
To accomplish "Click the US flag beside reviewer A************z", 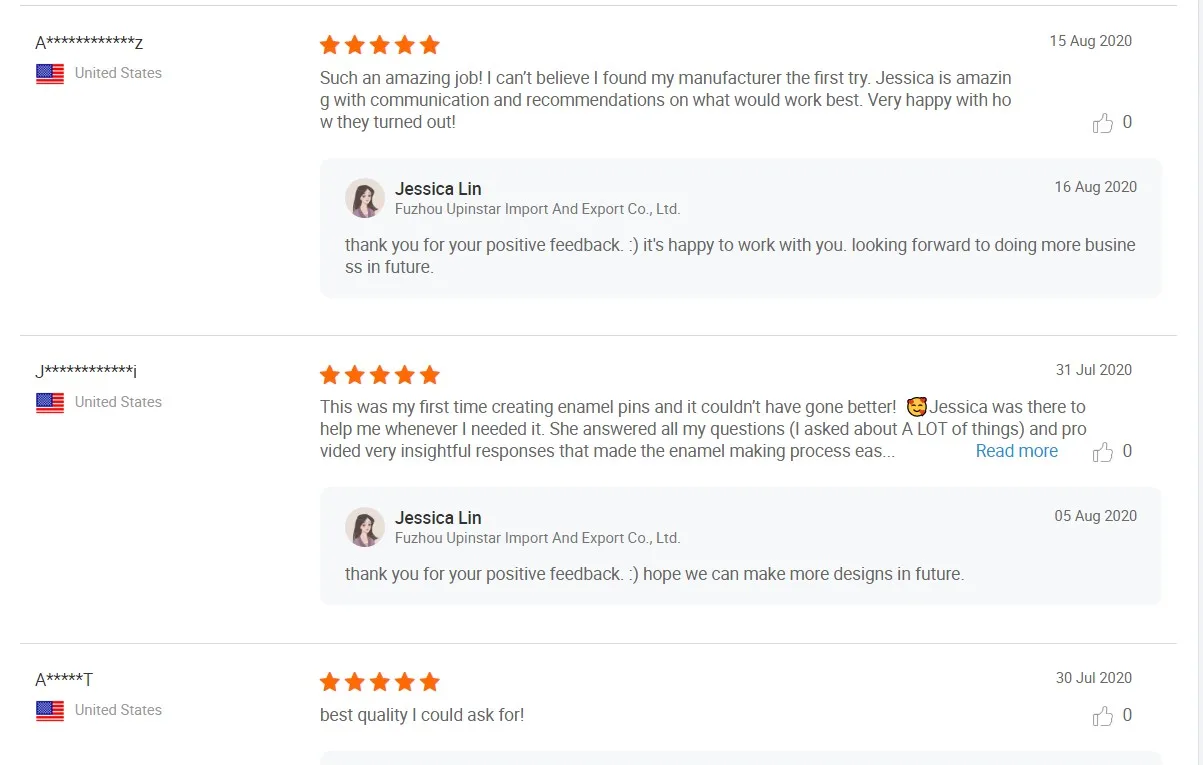I will (x=50, y=73).
